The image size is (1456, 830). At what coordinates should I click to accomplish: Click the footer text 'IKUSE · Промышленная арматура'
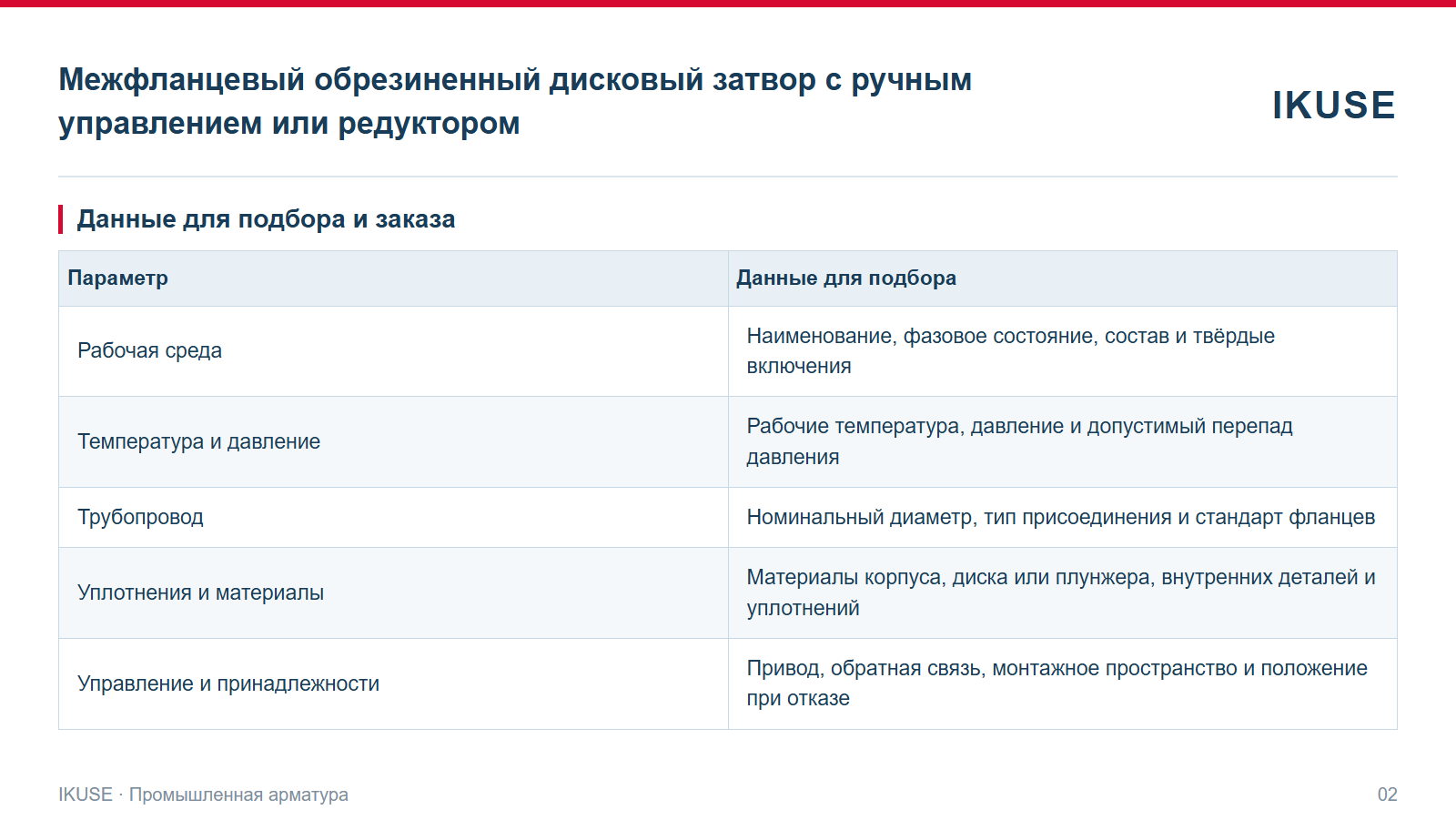coord(203,795)
